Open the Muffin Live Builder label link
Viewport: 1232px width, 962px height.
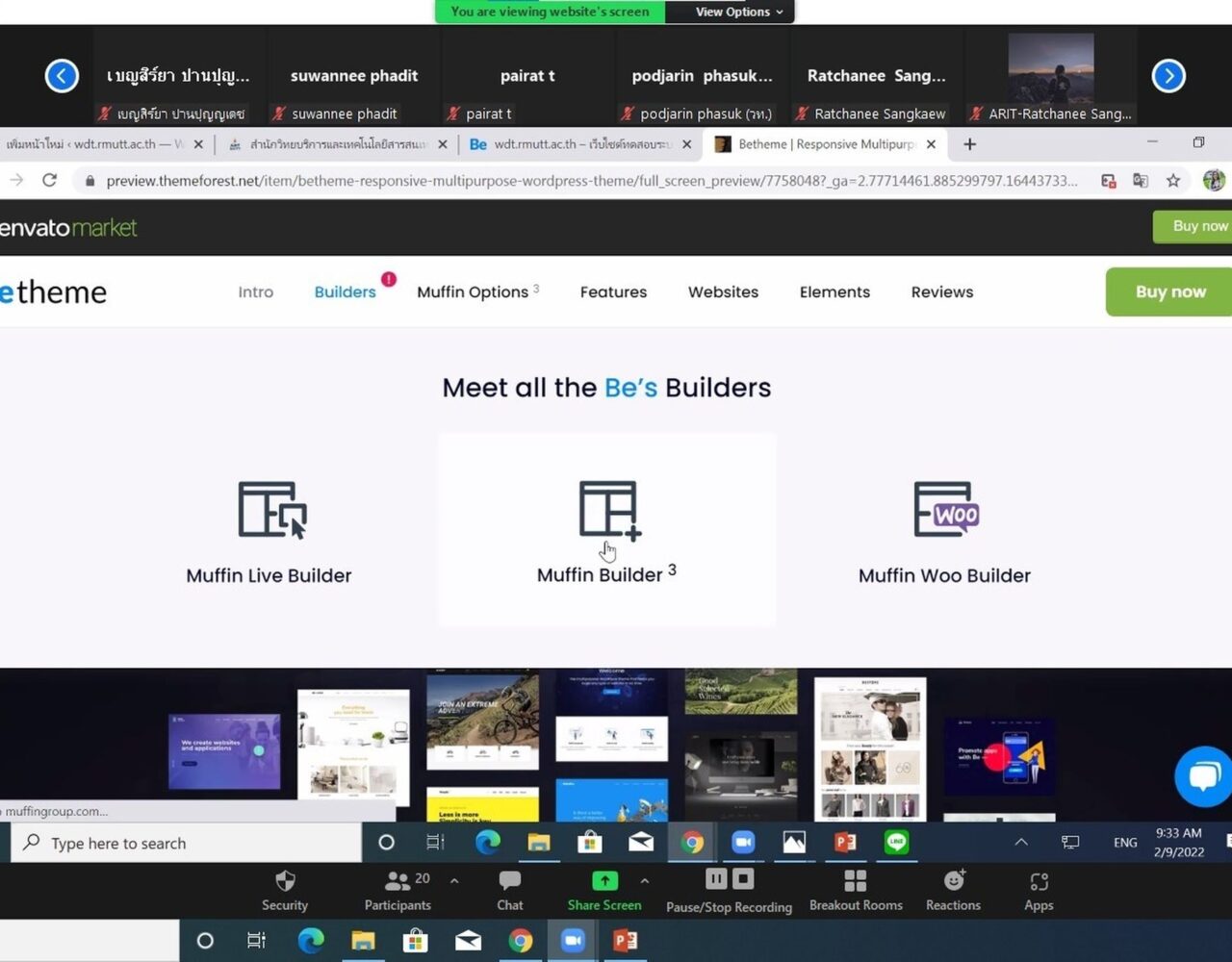(x=269, y=575)
